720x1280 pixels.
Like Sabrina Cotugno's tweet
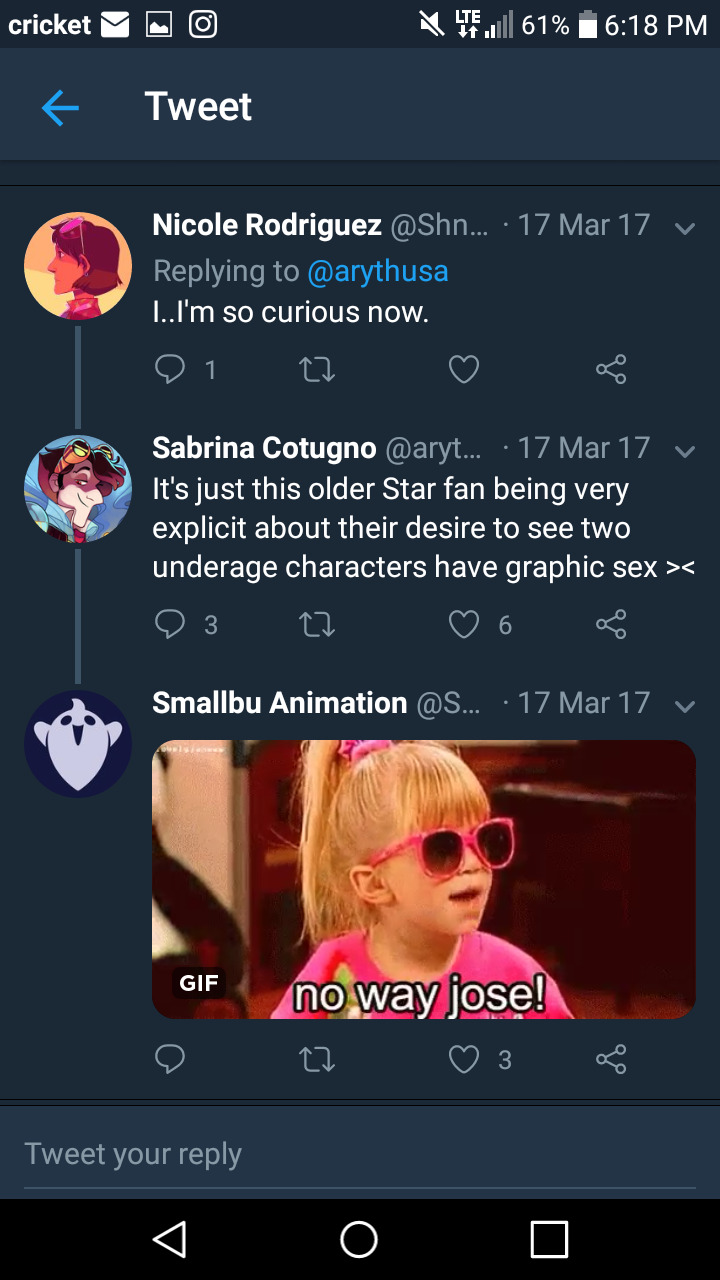tap(463, 625)
